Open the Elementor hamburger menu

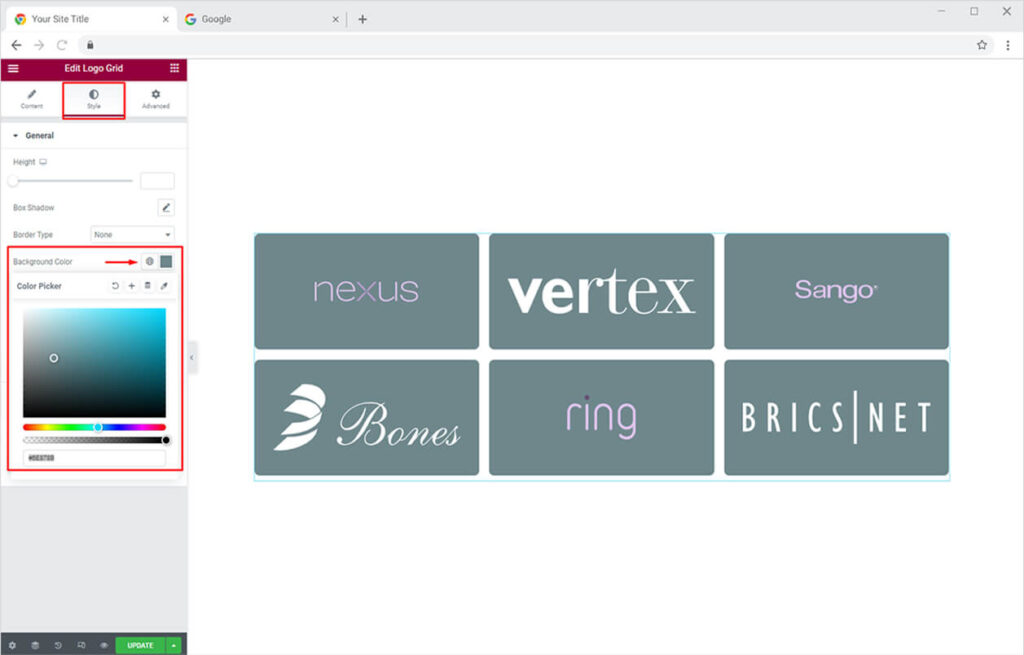tap(13, 69)
